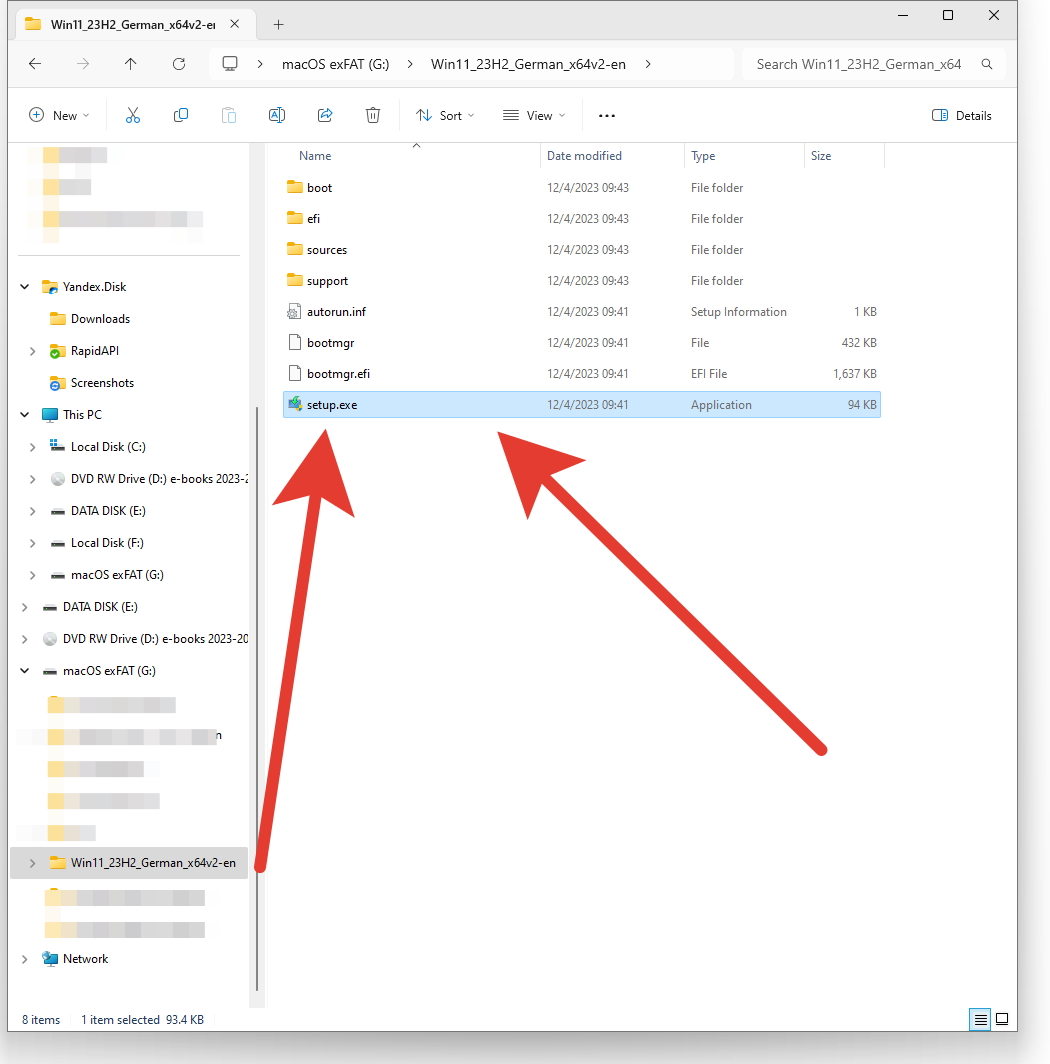Go back with the left arrow
Screen dimensions: 1050x1064
click(35, 64)
